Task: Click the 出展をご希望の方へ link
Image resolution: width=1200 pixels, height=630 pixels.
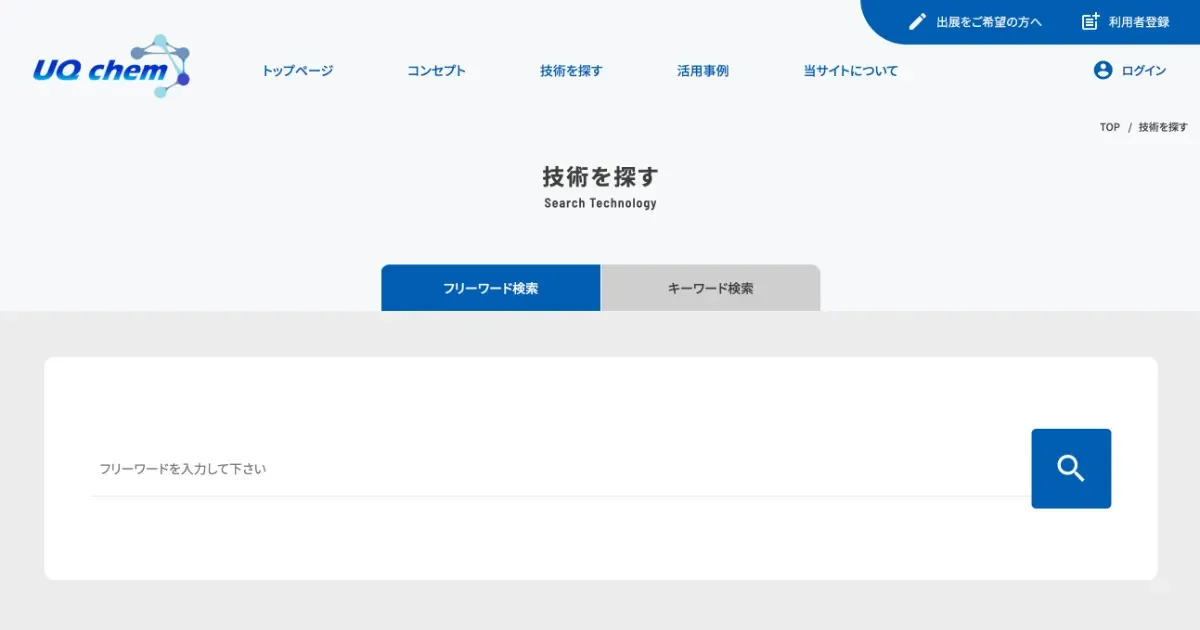Action: pos(989,22)
